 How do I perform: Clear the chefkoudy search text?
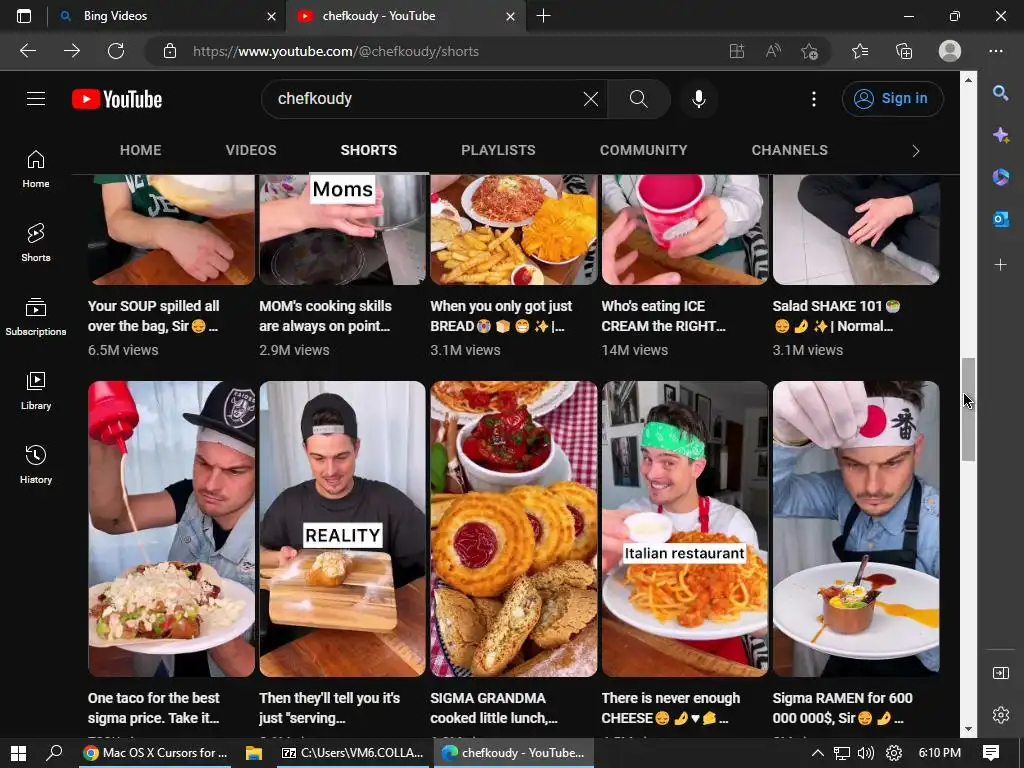point(590,99)
